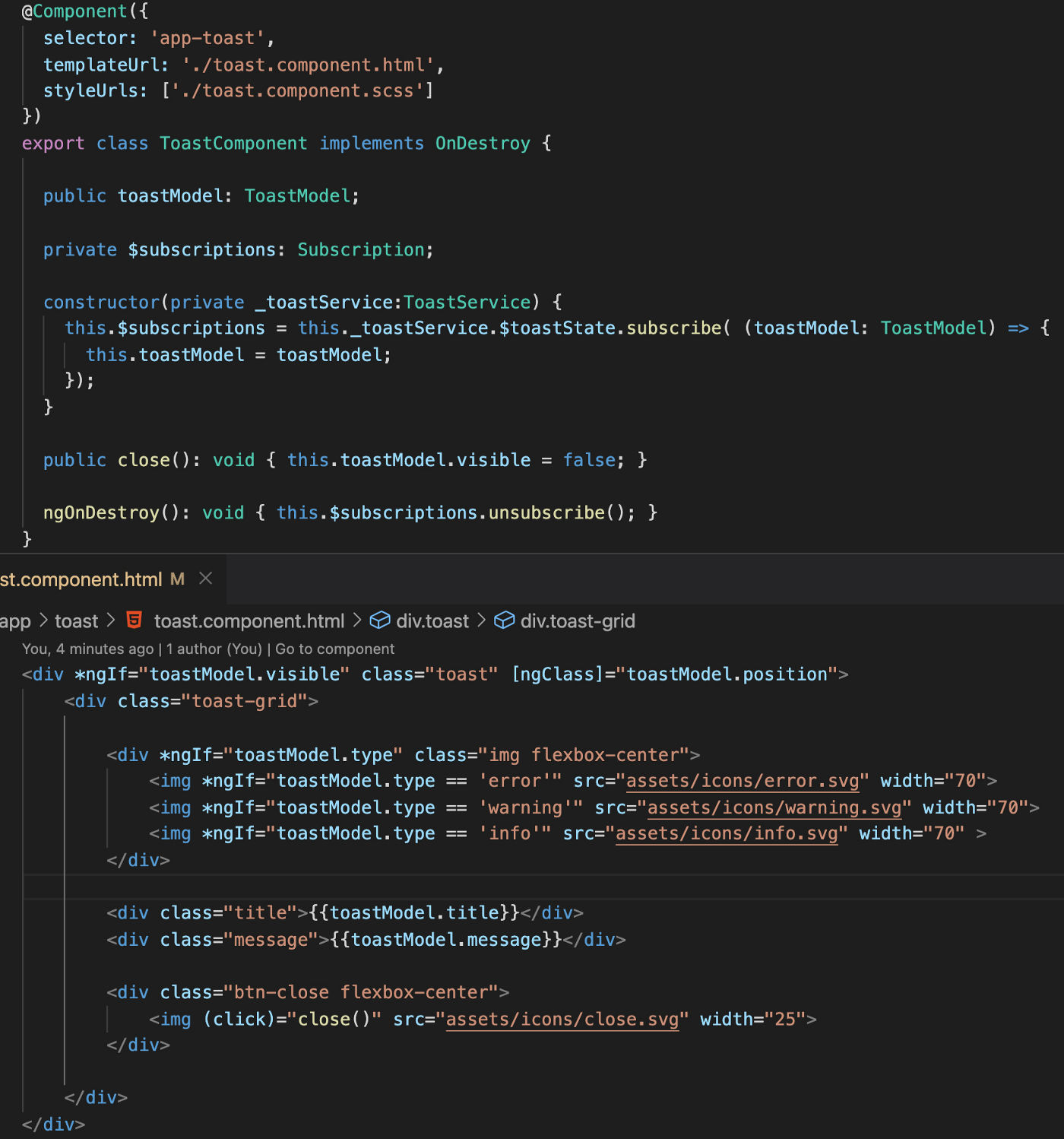Follow the assets/icons/close.svg link

pos(562,1019)
